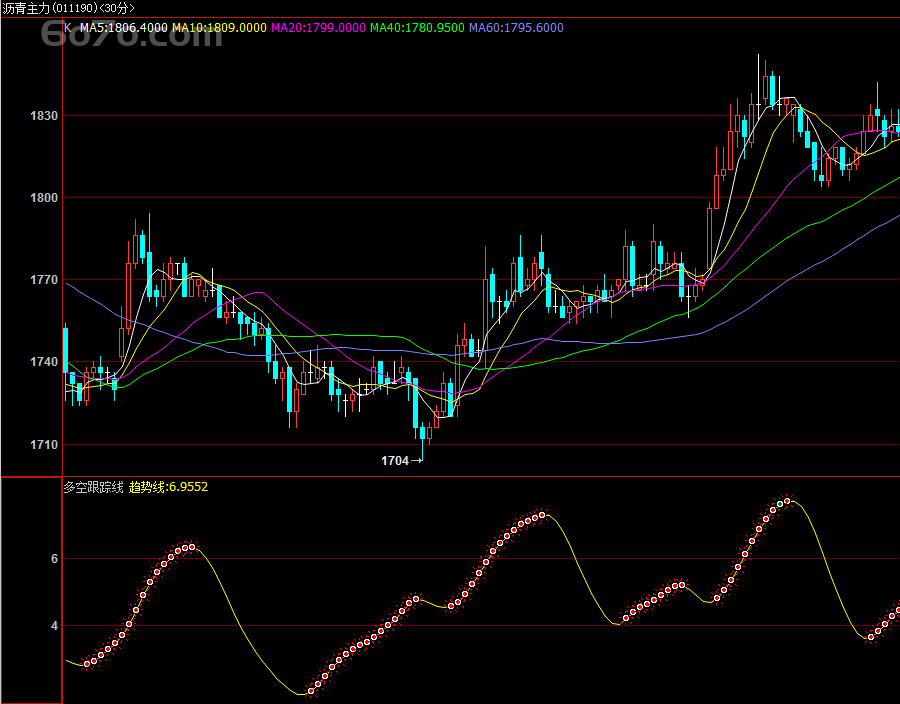Select the MA5:1806.4000 indicator label
Screen dimensions: 900x704
pyautogui.click(x=123, y=28)
